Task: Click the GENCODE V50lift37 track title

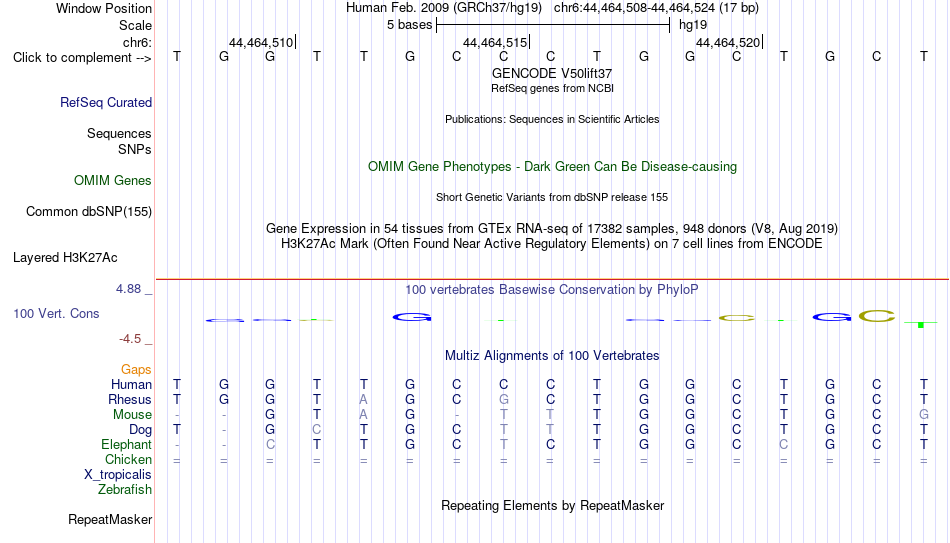Action: coord(552,73)
